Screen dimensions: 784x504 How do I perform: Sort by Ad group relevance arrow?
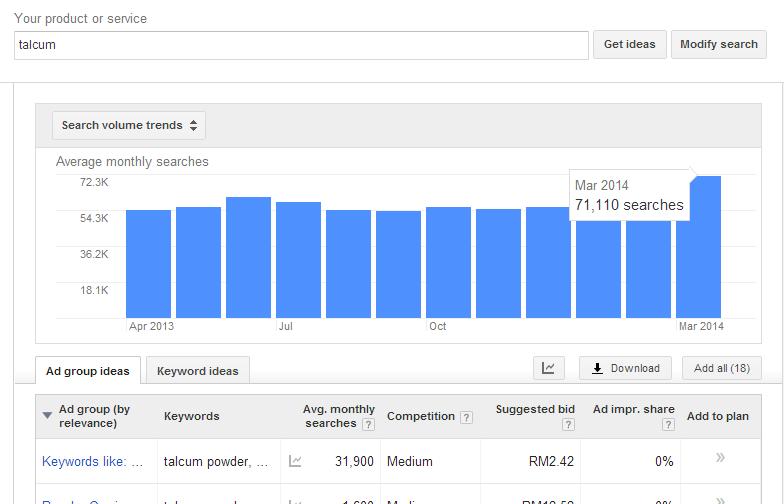coord(47,416)
